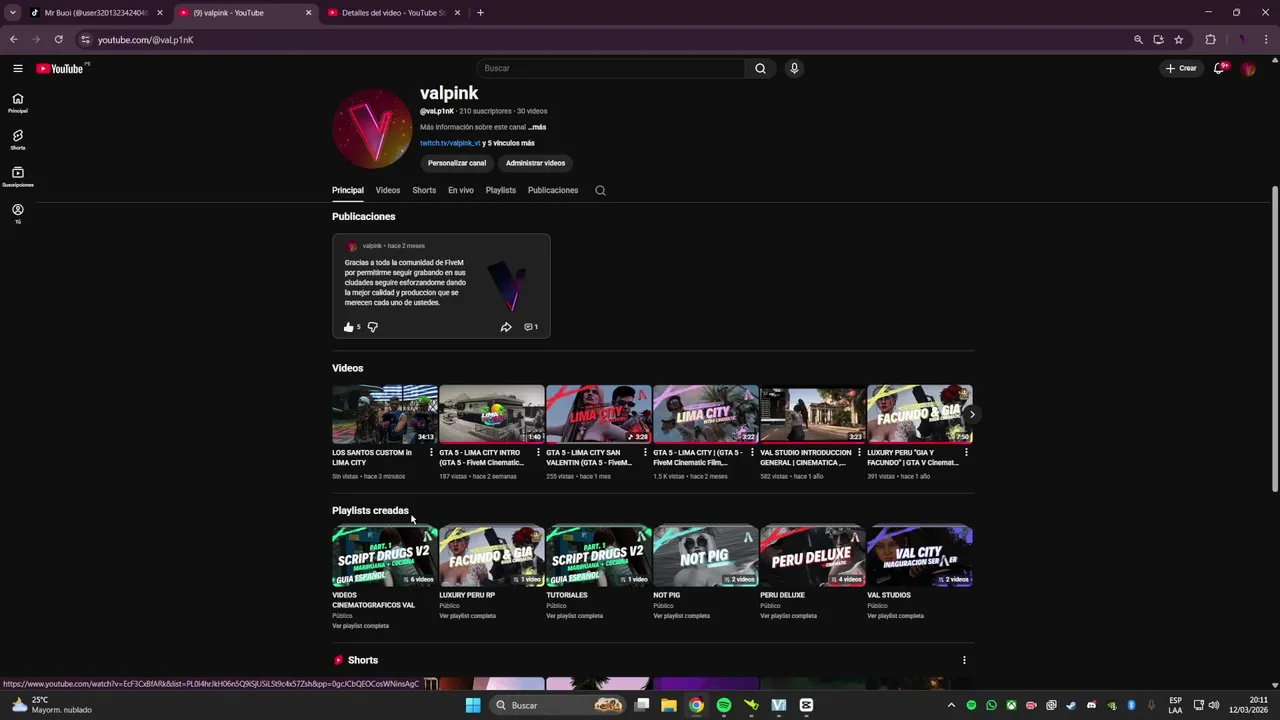Open LUXURY PERU RP playlist thumbnail
The width and height of the screenshot is (1280, 720).
click(492, 556)
